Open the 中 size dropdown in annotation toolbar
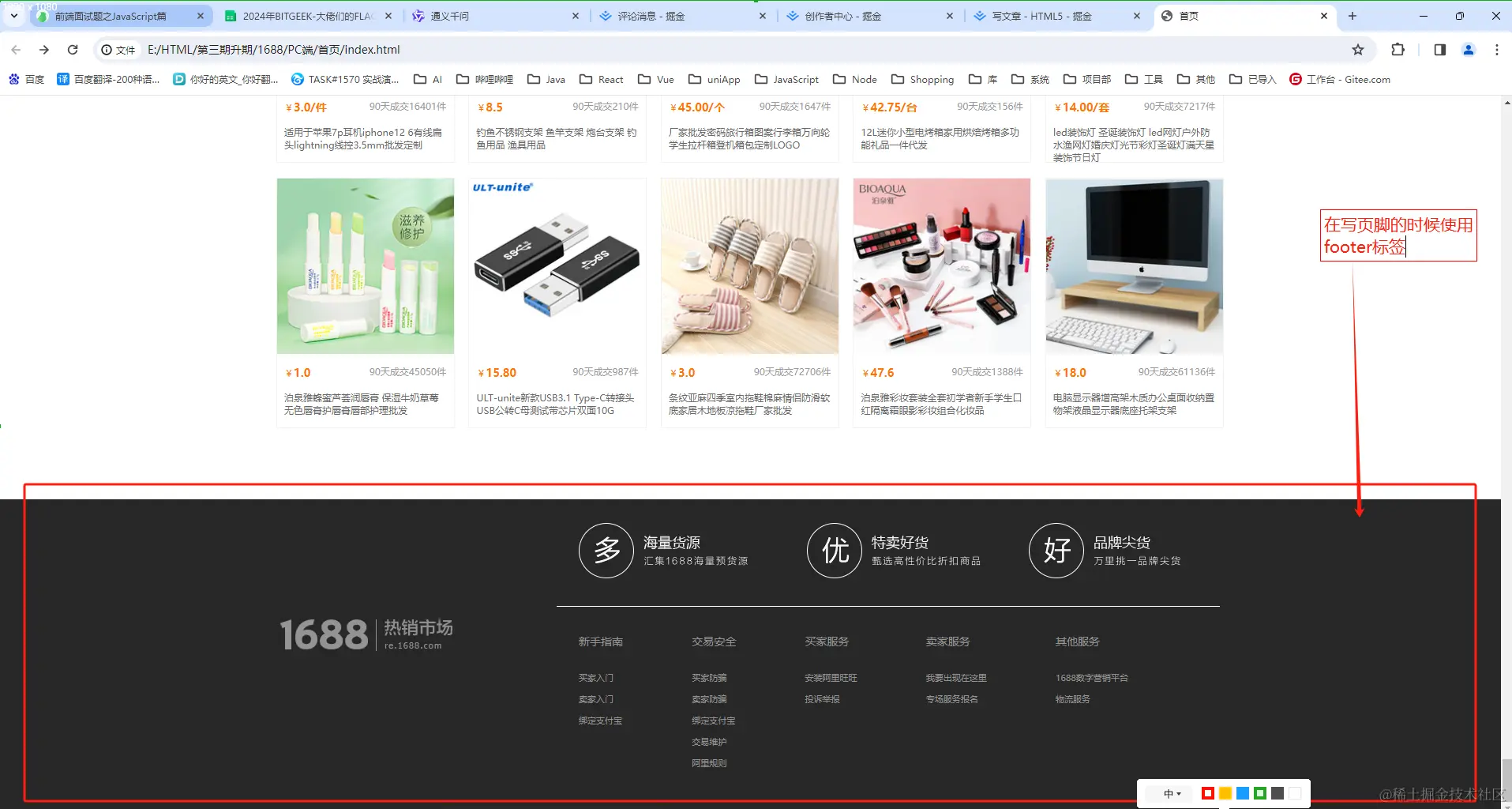The image size is (1512, 809). coord(1172,794)
